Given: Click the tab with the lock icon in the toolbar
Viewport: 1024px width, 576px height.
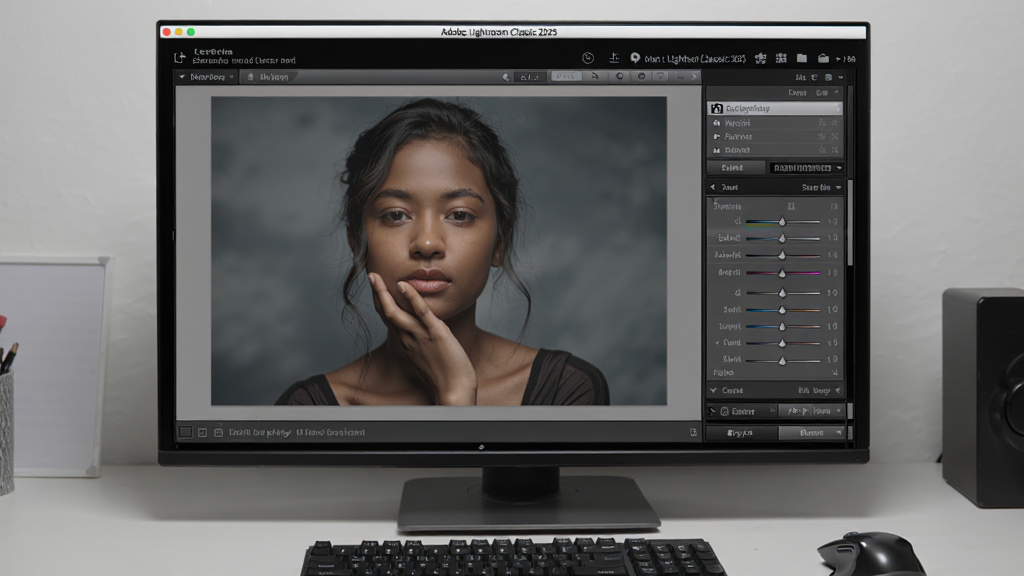Looking at the screenshot, I should click(x=268, y=77).
